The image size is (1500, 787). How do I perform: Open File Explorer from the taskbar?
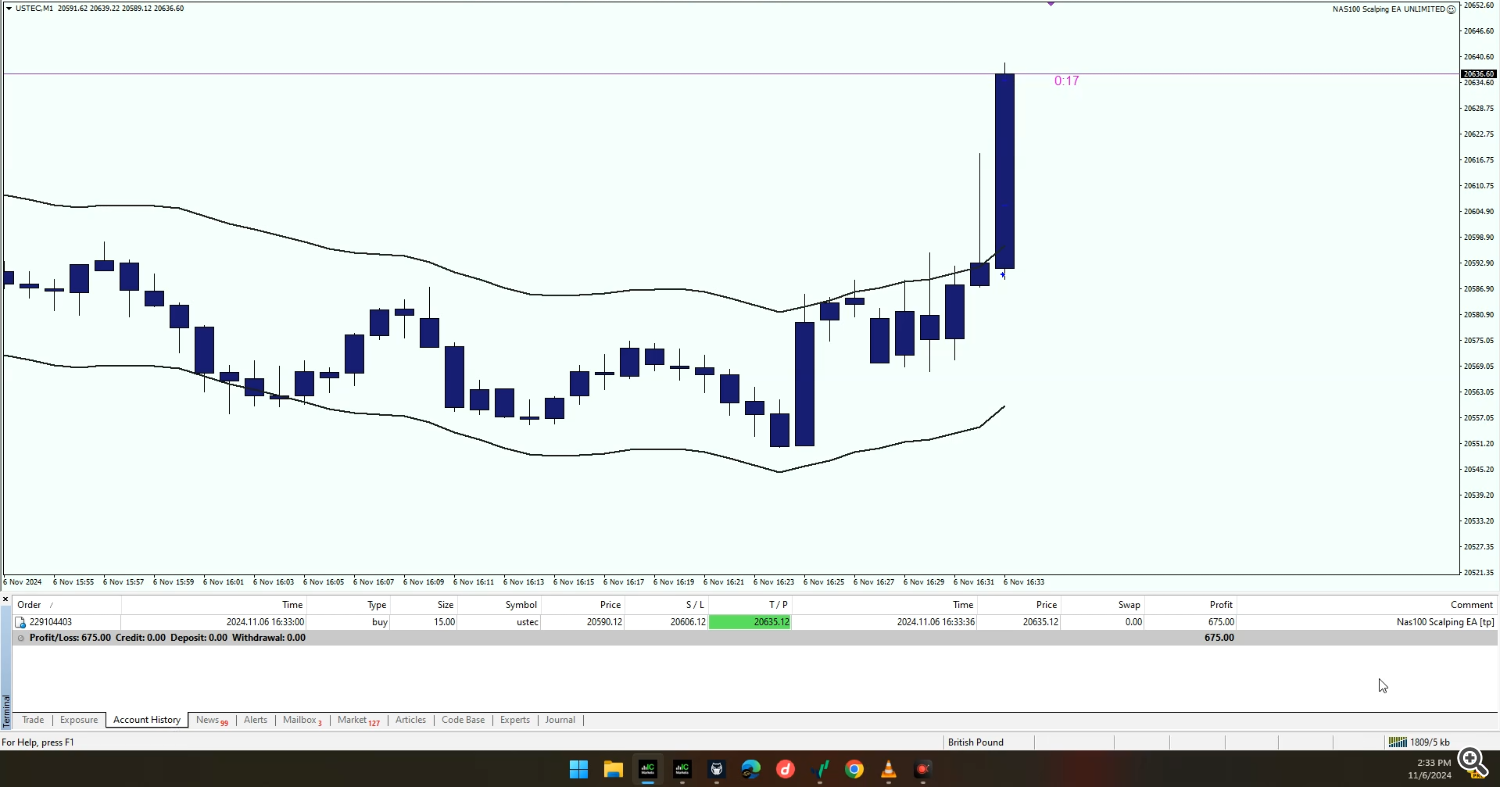point(613,769)
